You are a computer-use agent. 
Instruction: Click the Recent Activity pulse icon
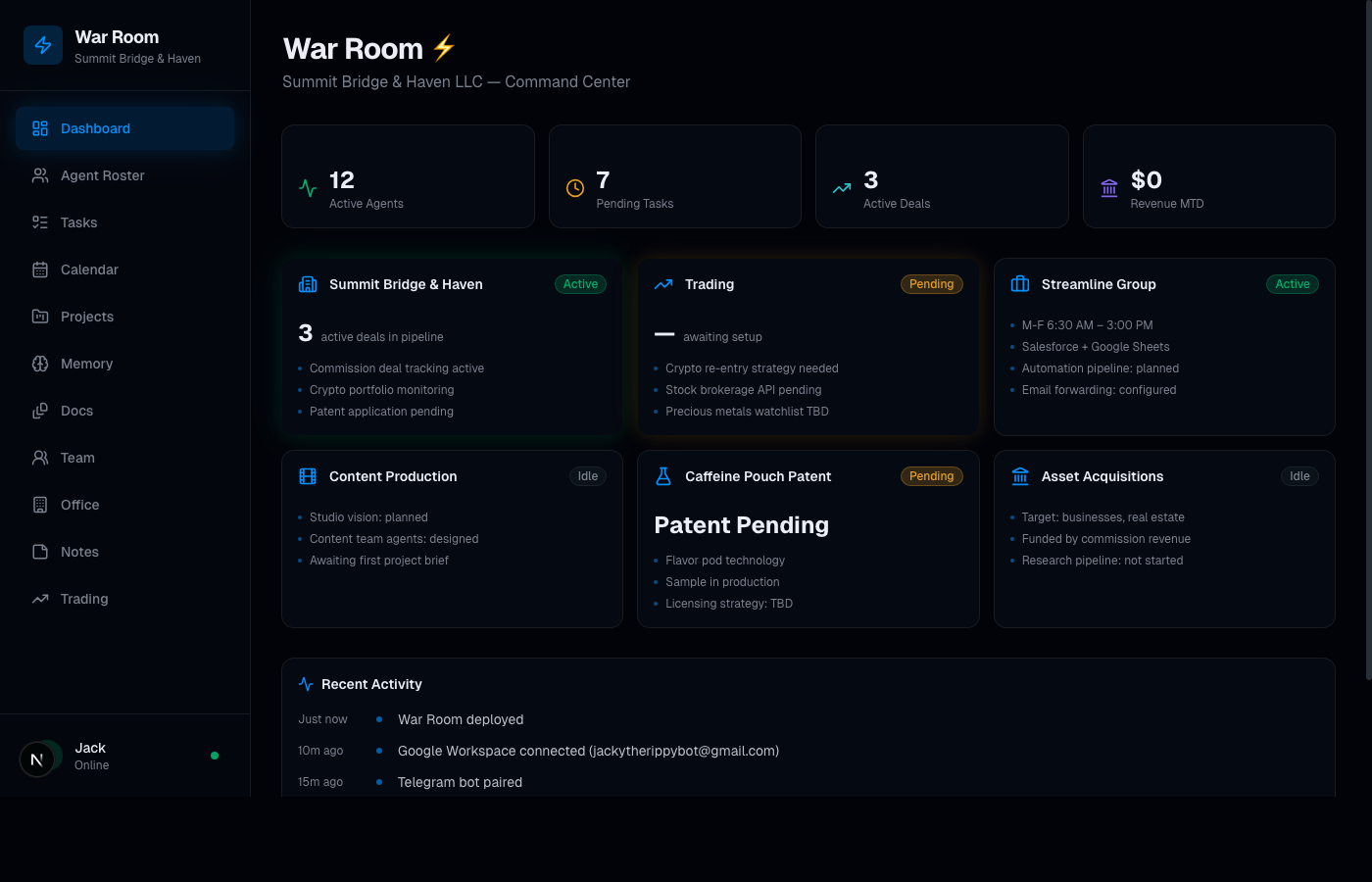point(306,684)
